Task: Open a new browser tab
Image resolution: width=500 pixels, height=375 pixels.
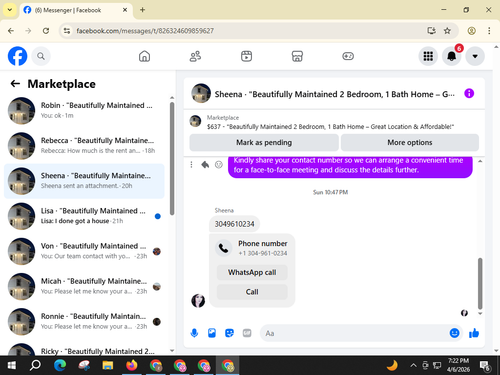Action: pos(142,10)
